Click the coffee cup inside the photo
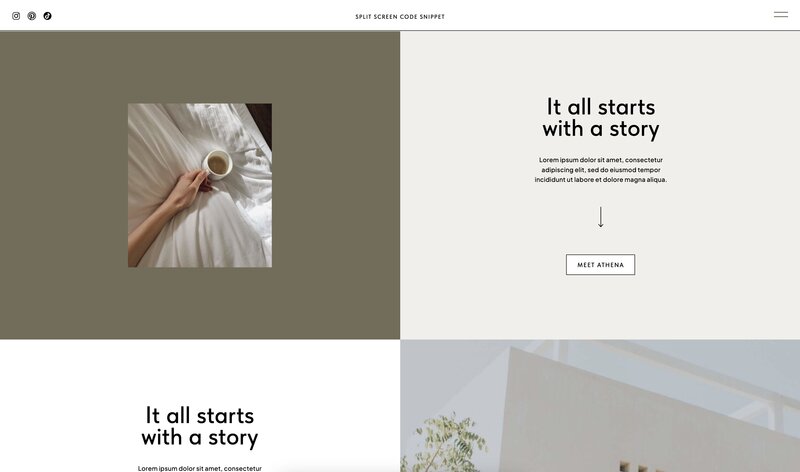This screenshot has width=800, height=472. (x=218, y=164)
